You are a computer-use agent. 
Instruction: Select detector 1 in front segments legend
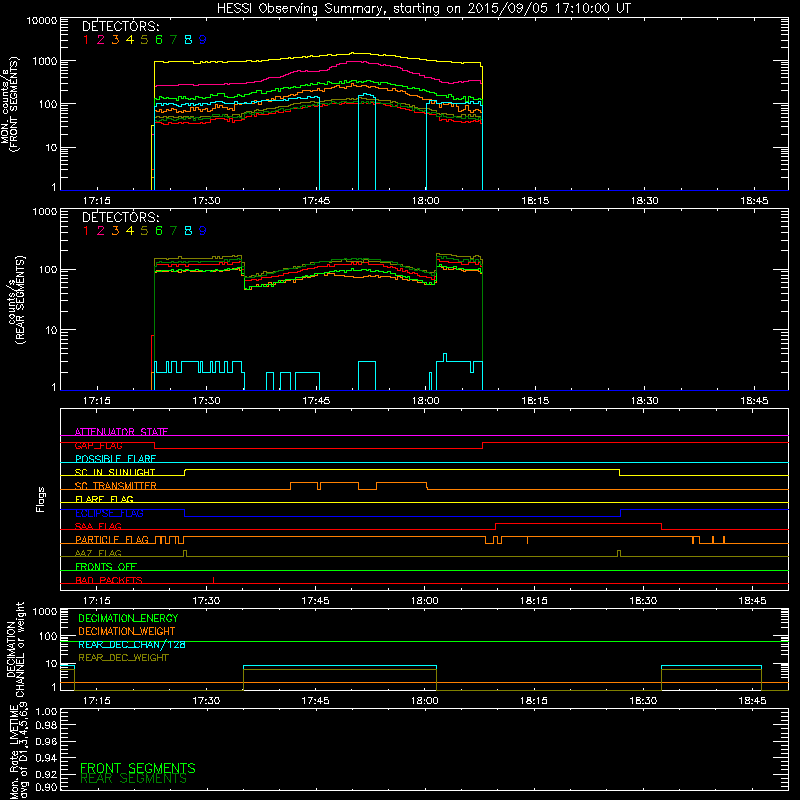[86, 40]
